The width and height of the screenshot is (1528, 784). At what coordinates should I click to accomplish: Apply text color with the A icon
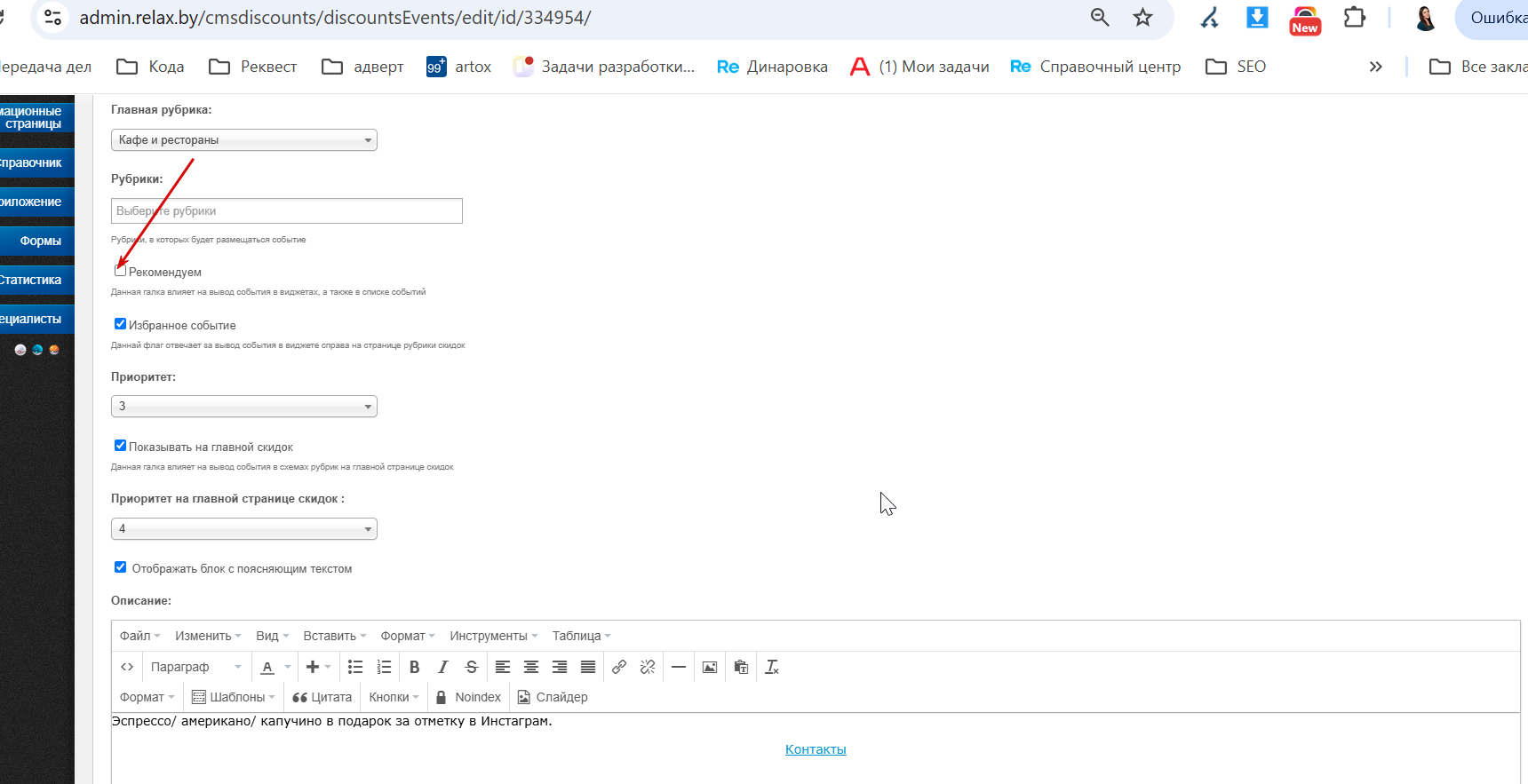[267, 667]
